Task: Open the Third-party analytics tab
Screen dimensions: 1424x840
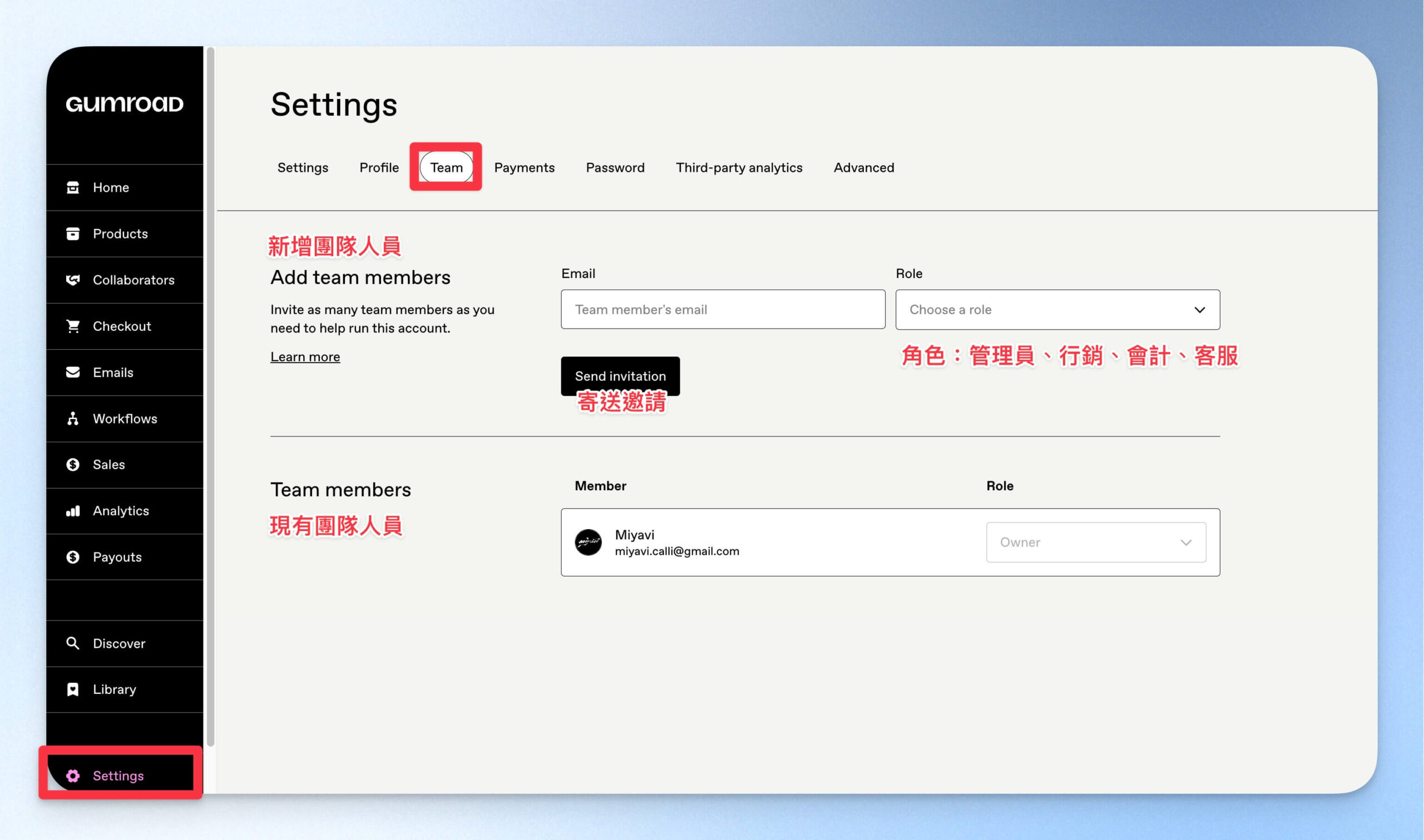Action: pyautogui.click(x=739, y=167)
